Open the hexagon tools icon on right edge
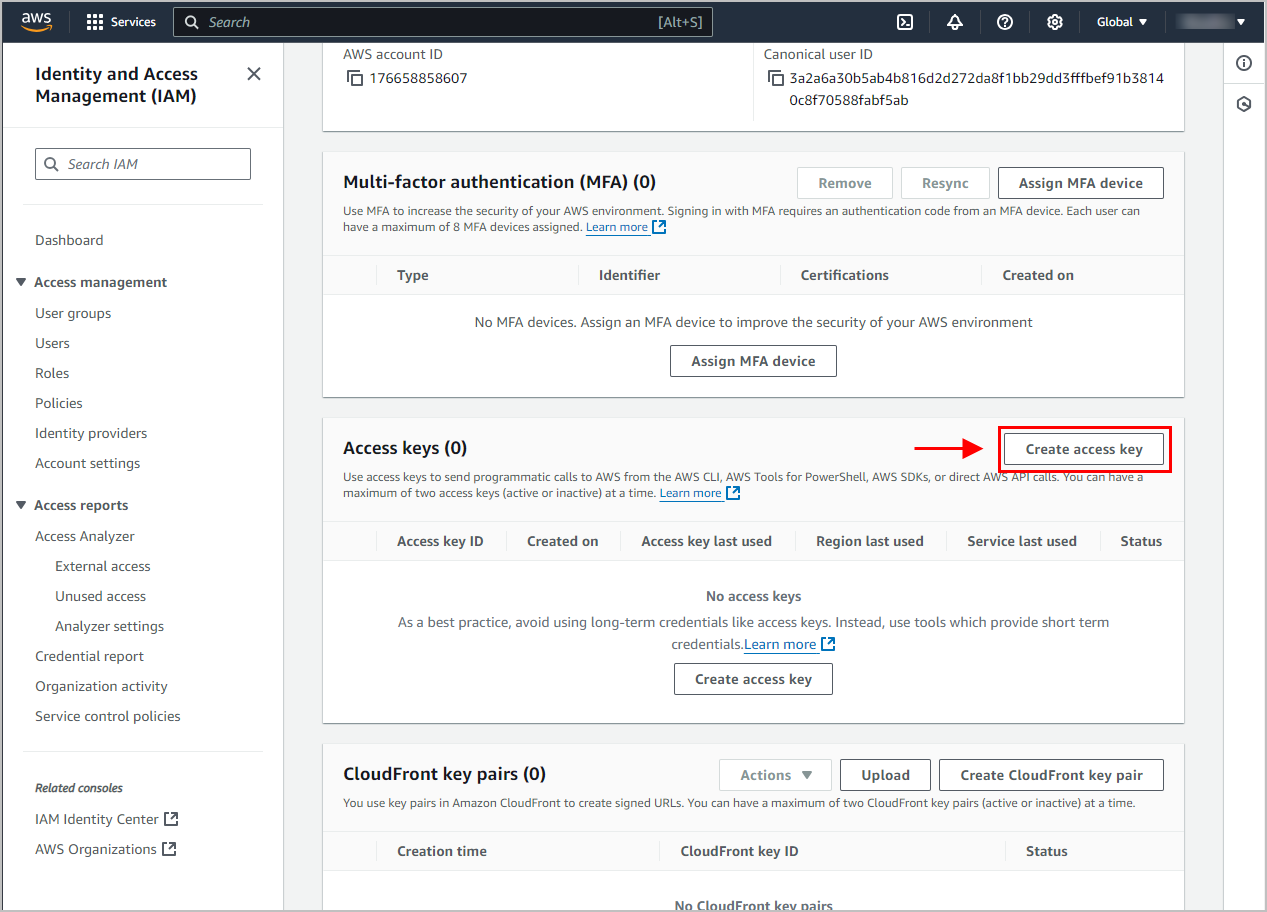This screenshot has width=1267, height=912. (1244, 104)
